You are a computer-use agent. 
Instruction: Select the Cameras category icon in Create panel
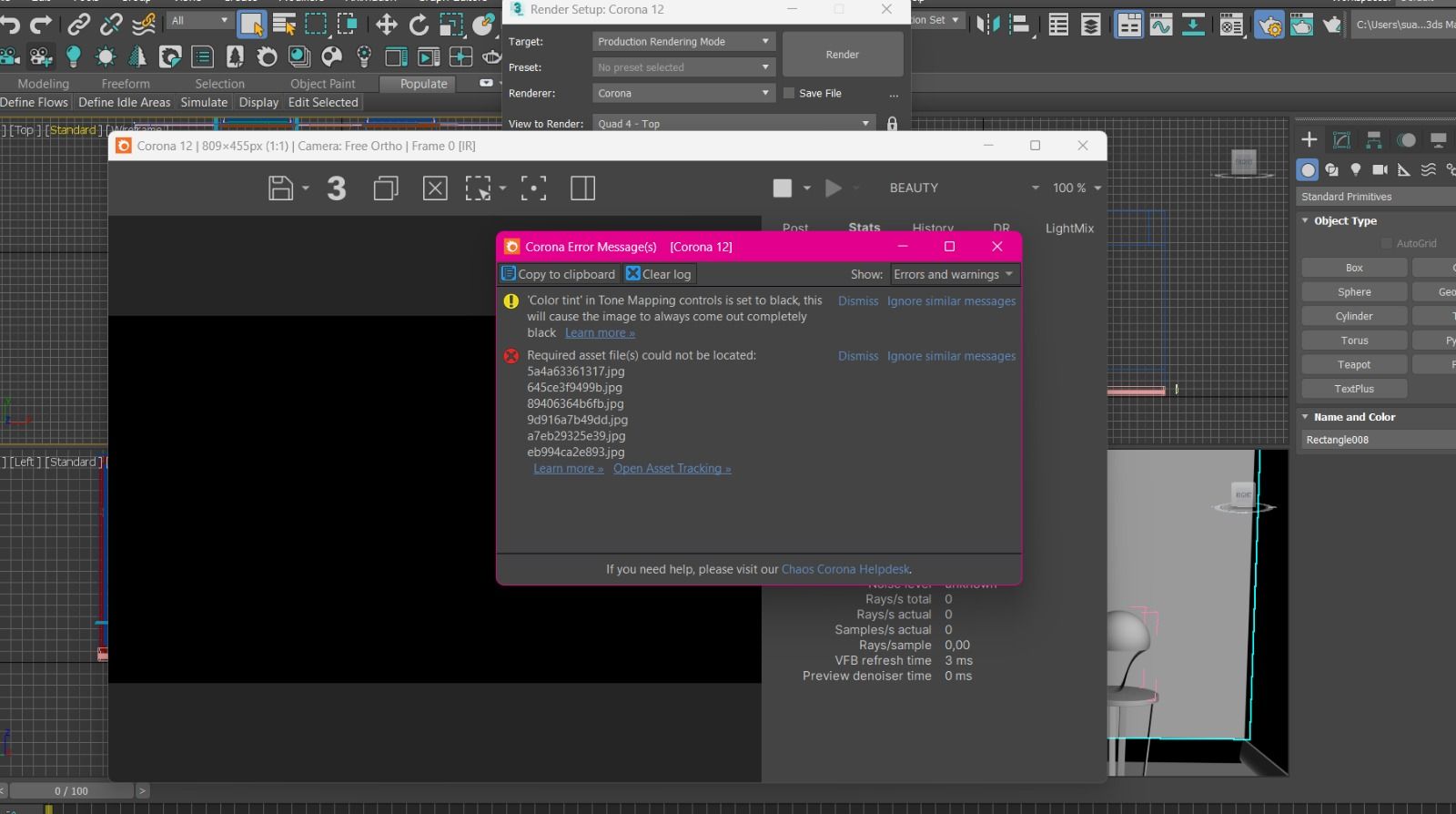point(1380,169)
